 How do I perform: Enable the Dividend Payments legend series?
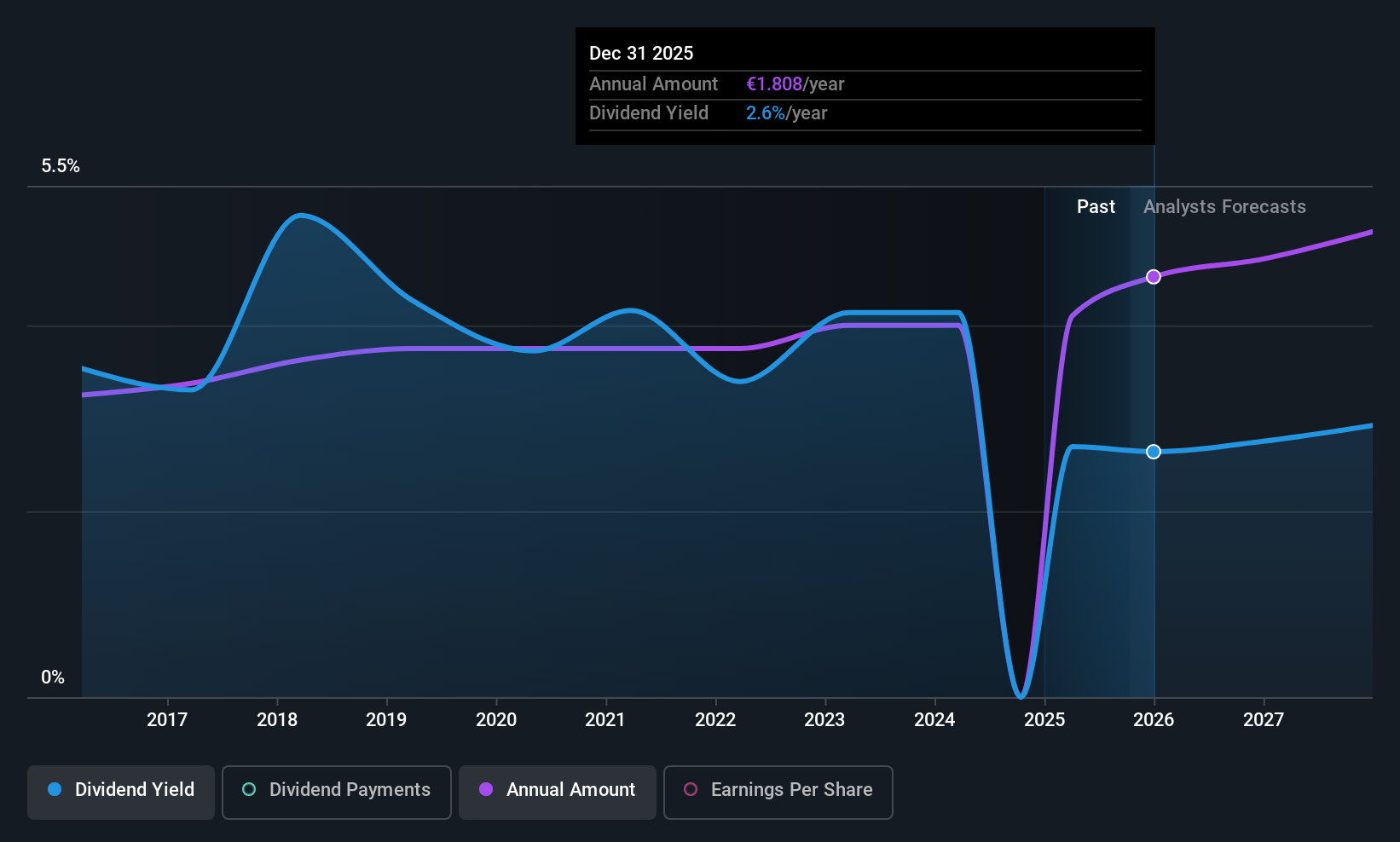click(x=337, y=791)
